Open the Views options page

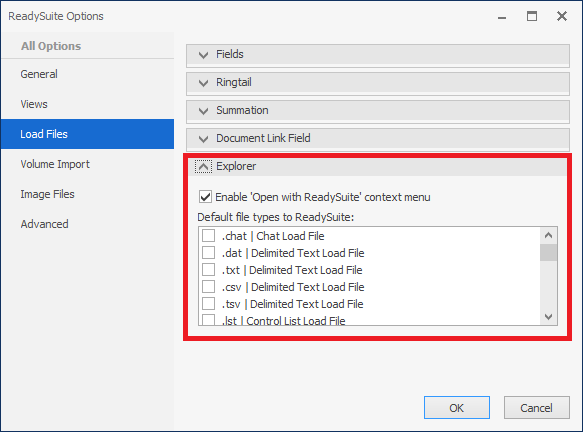87,104
